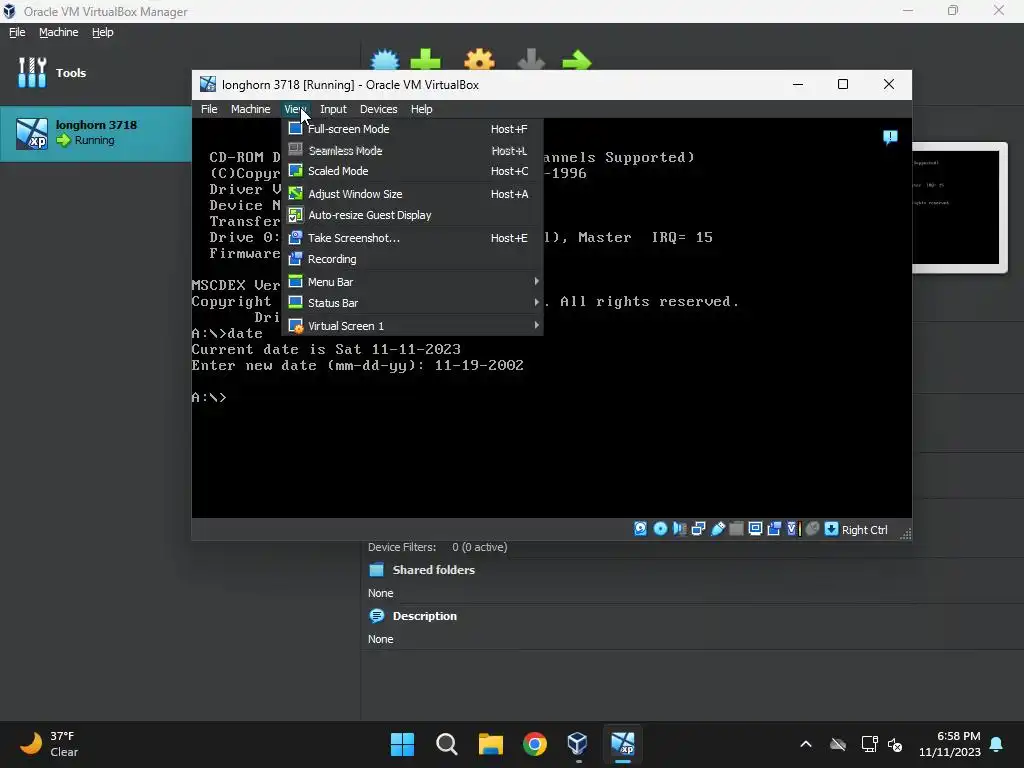
Task: Click the USB status bar icon
Action: point(718,529)
